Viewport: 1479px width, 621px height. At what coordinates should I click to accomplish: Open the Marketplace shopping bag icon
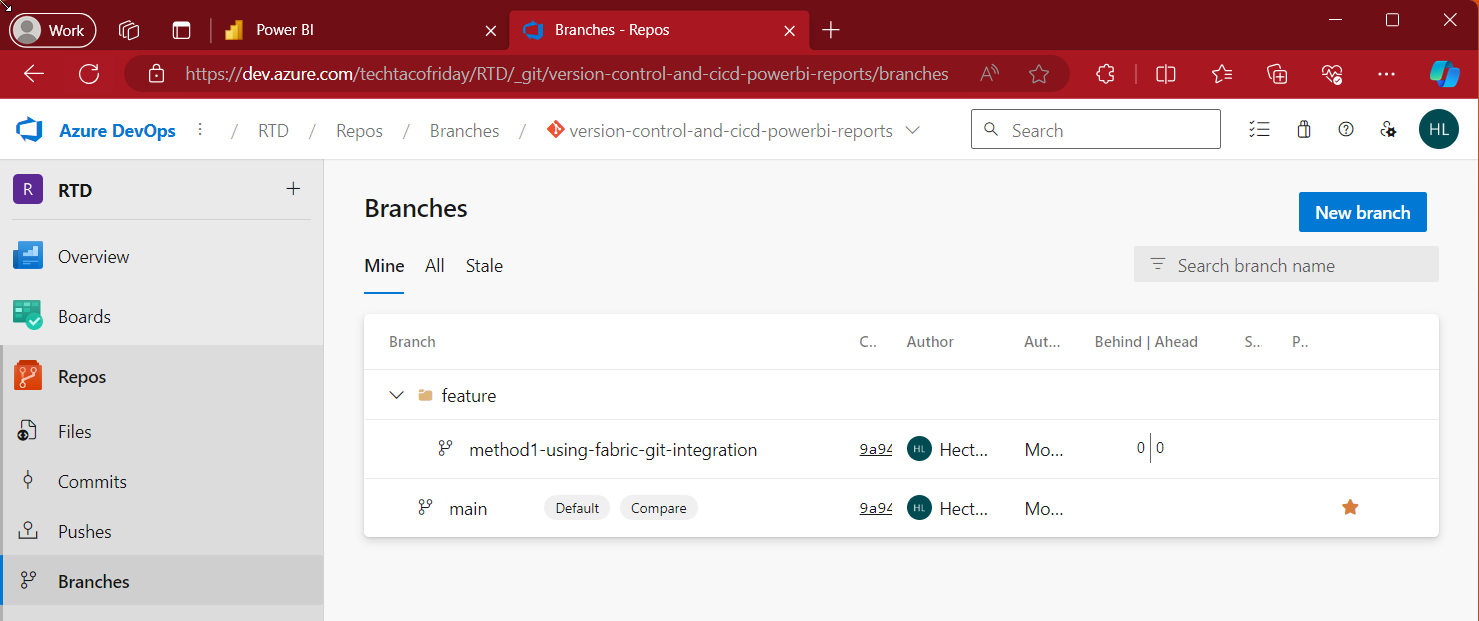1303,129
